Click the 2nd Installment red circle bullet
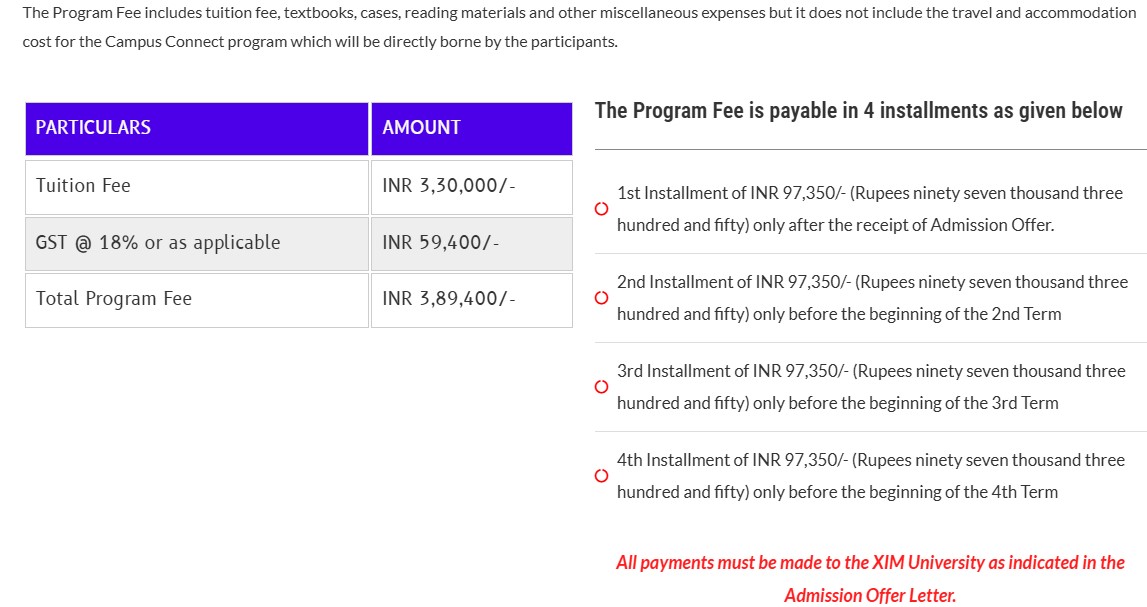Screen dimensions: 1147x607 (601, 298)
